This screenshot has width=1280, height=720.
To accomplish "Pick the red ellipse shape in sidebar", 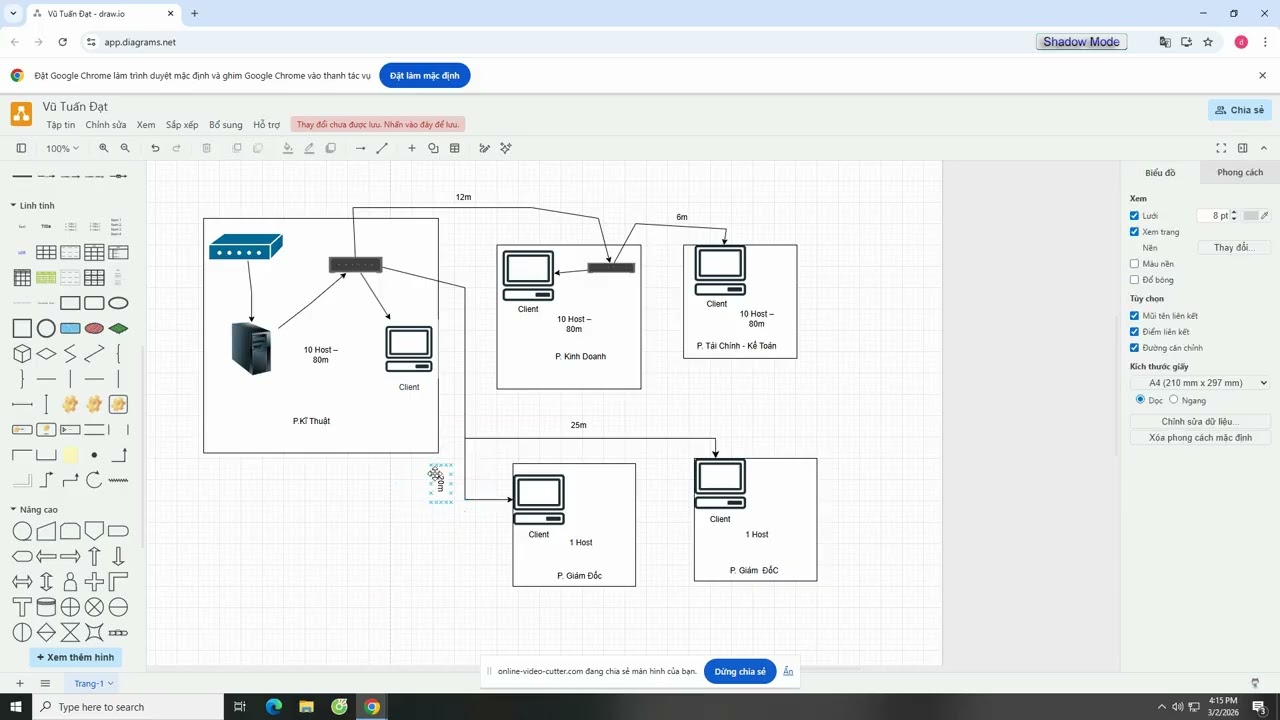I will [x=94, y=328].
